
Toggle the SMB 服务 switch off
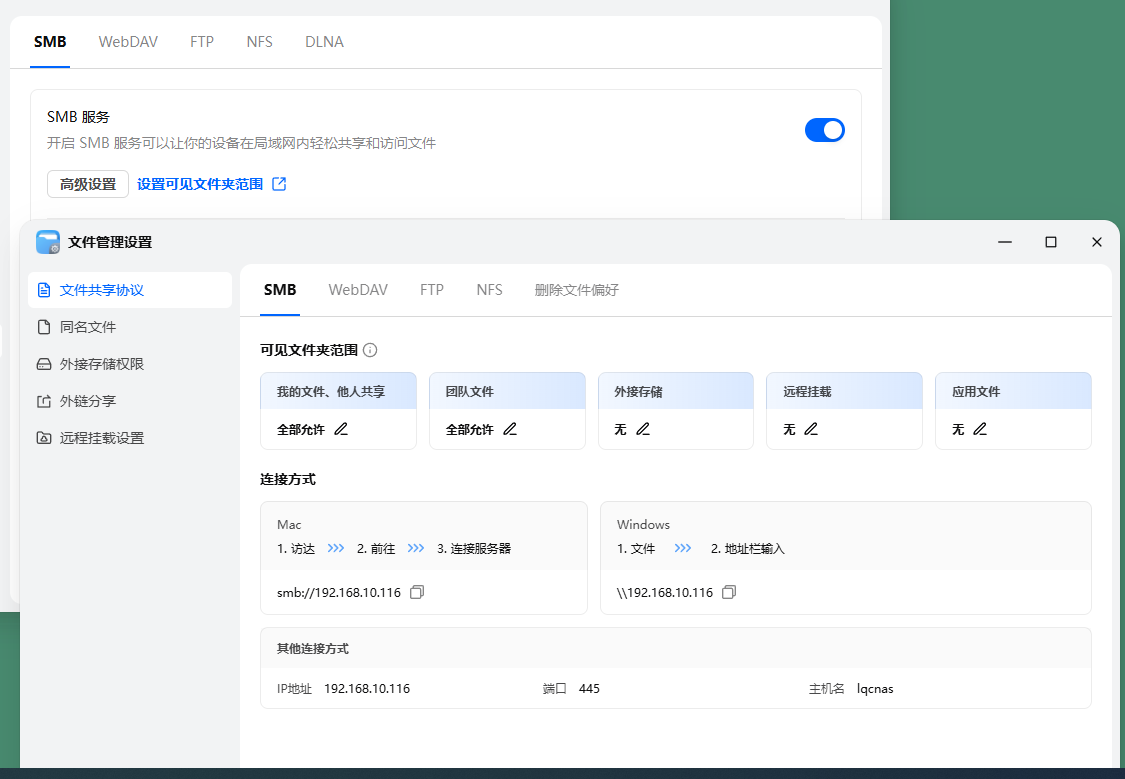pos(824,130)
